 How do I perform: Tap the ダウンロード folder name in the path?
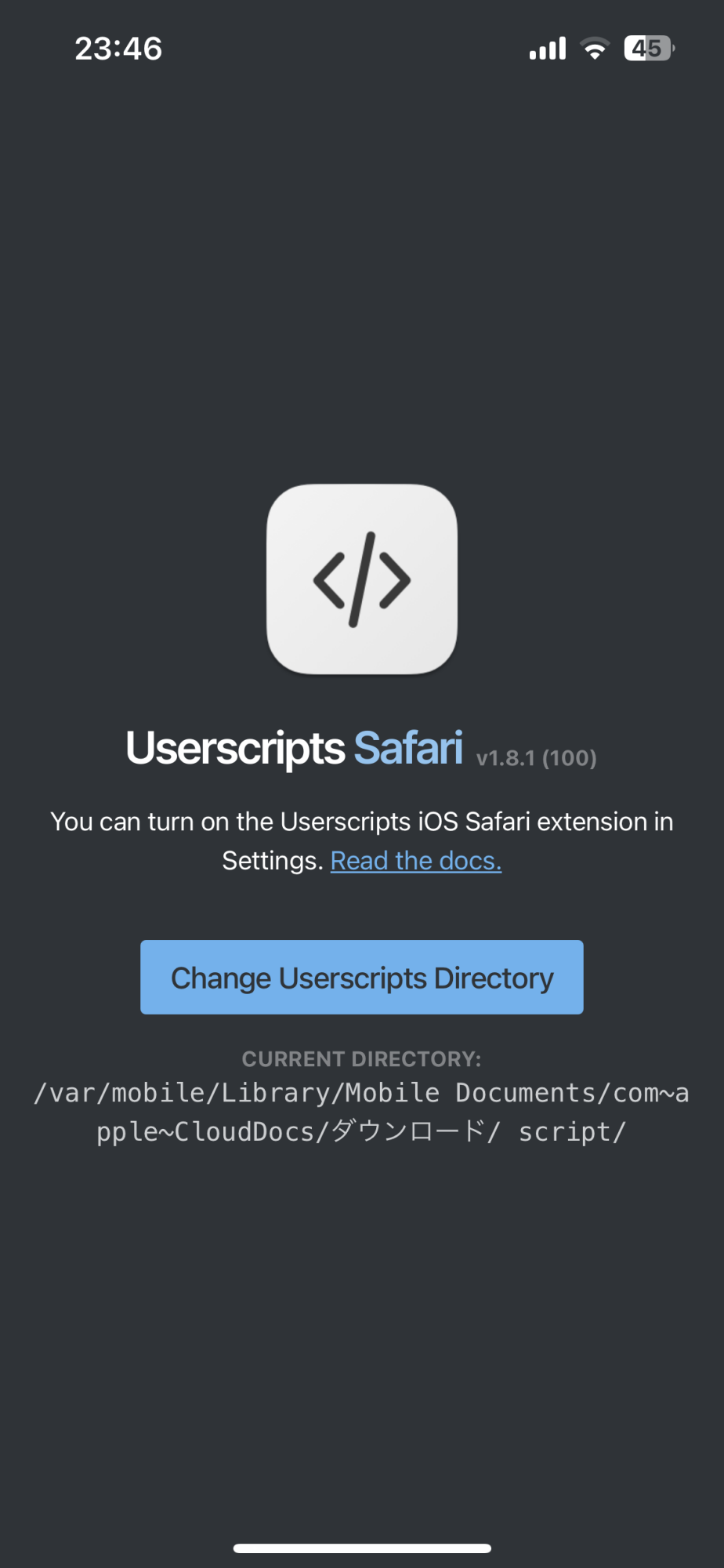[x=407, y=1132]
